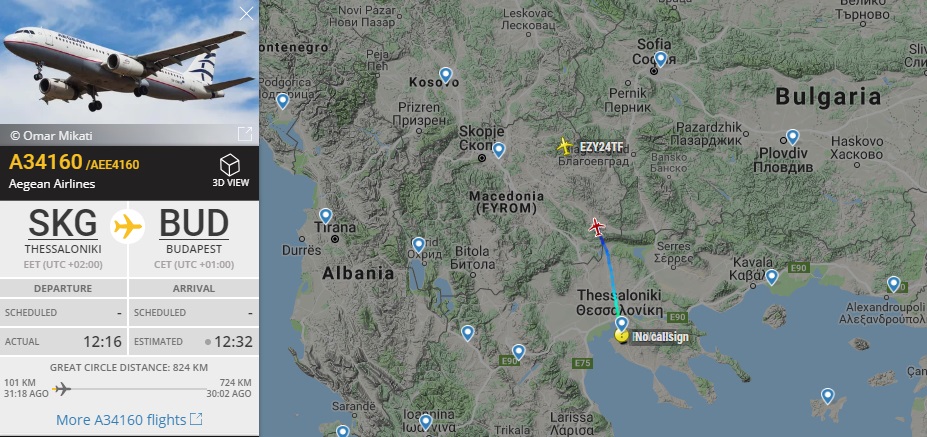Click the Kavala airport marker
Screen dimensions: 927x437
[771, 277]
